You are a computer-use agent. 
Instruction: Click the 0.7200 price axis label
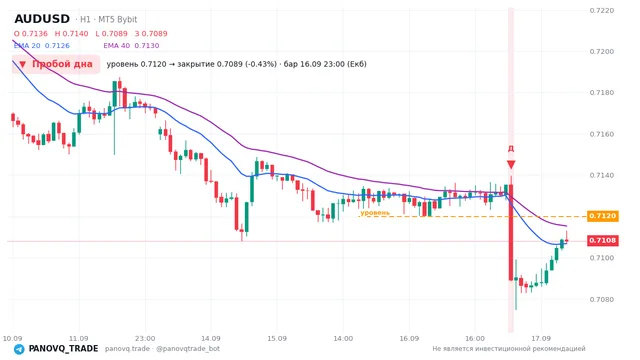[x=602, y=52]
